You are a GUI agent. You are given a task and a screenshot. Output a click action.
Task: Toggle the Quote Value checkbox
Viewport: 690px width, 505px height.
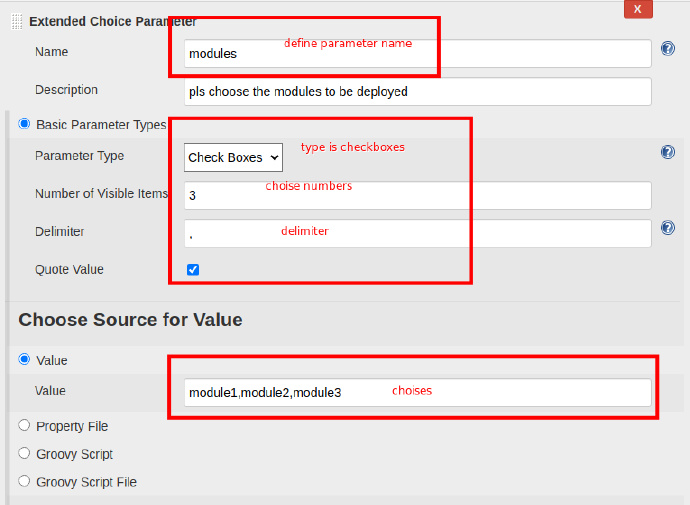pos(193,270)
